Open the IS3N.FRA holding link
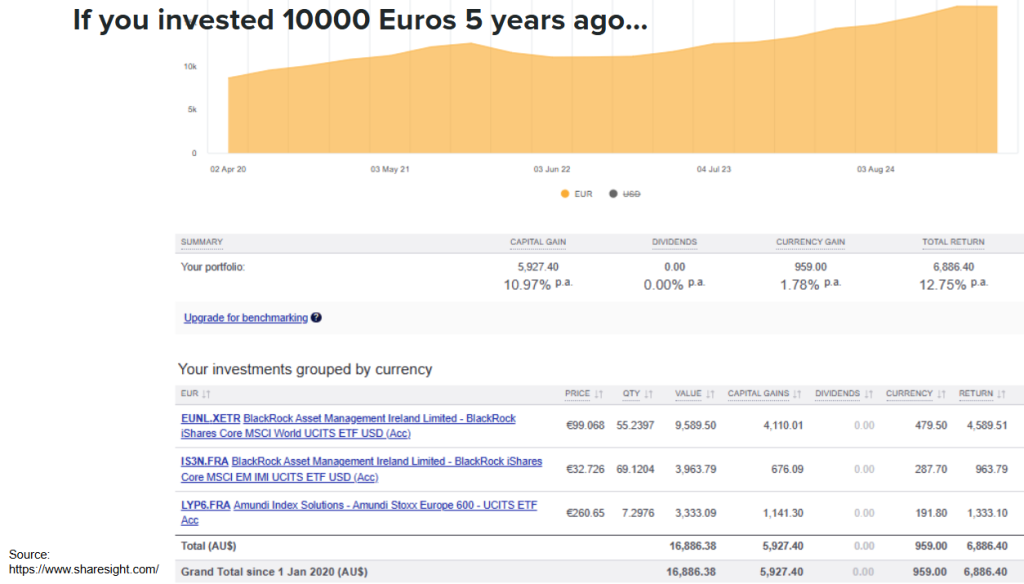The image size is (1024, 584). tap(204, 461)
